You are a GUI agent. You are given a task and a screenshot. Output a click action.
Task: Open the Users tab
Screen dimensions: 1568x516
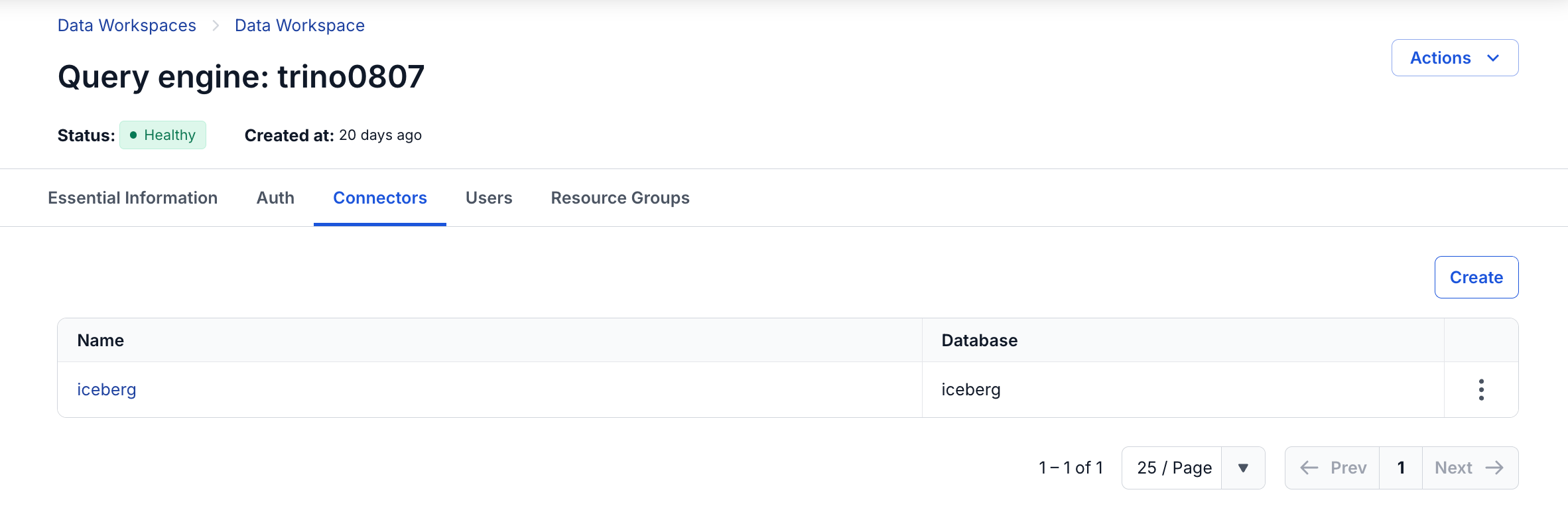pos(489,198)
